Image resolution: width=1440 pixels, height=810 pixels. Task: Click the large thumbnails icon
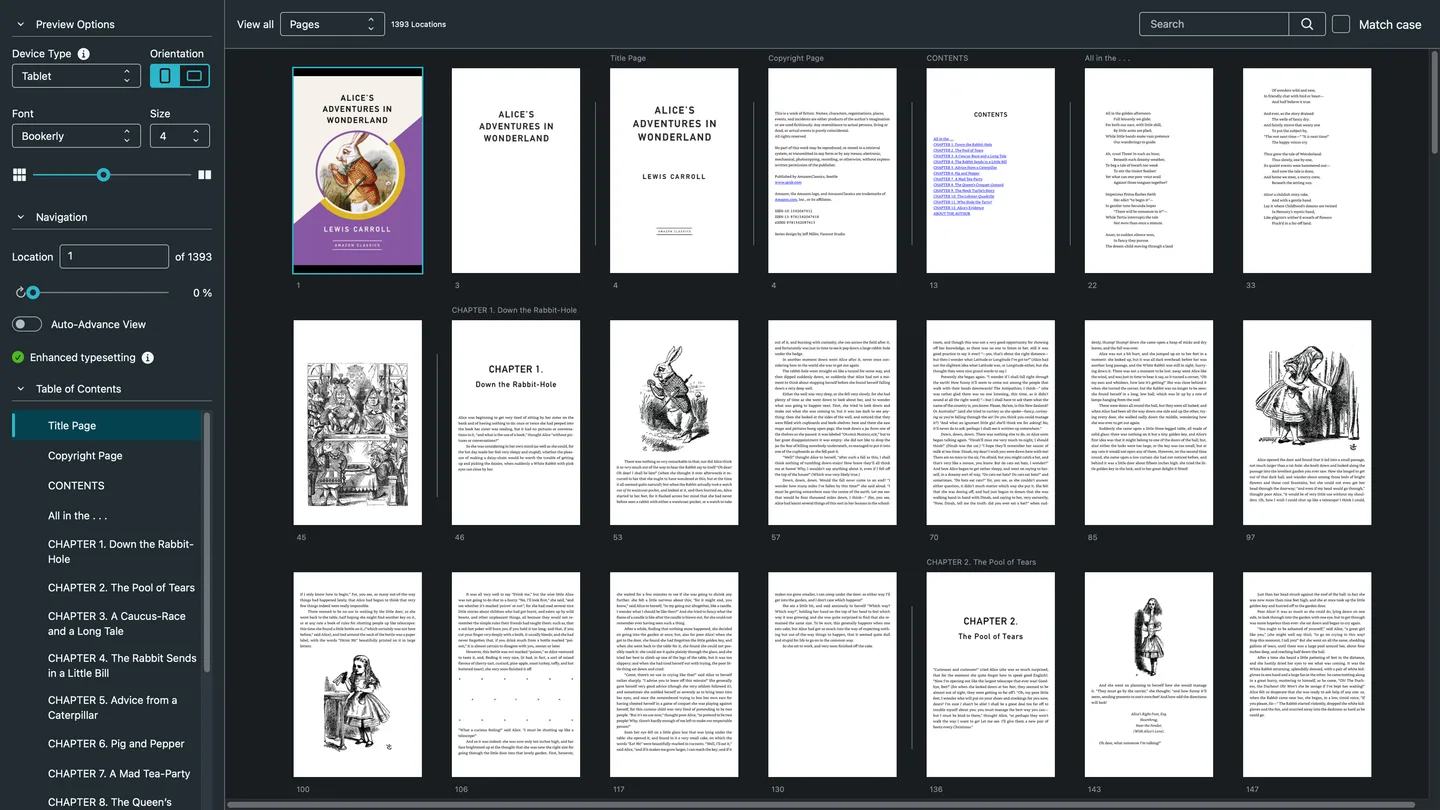(205, 175)
